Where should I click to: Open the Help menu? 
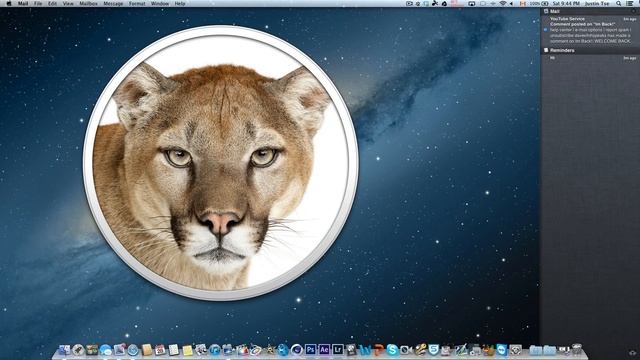(180, 3)
